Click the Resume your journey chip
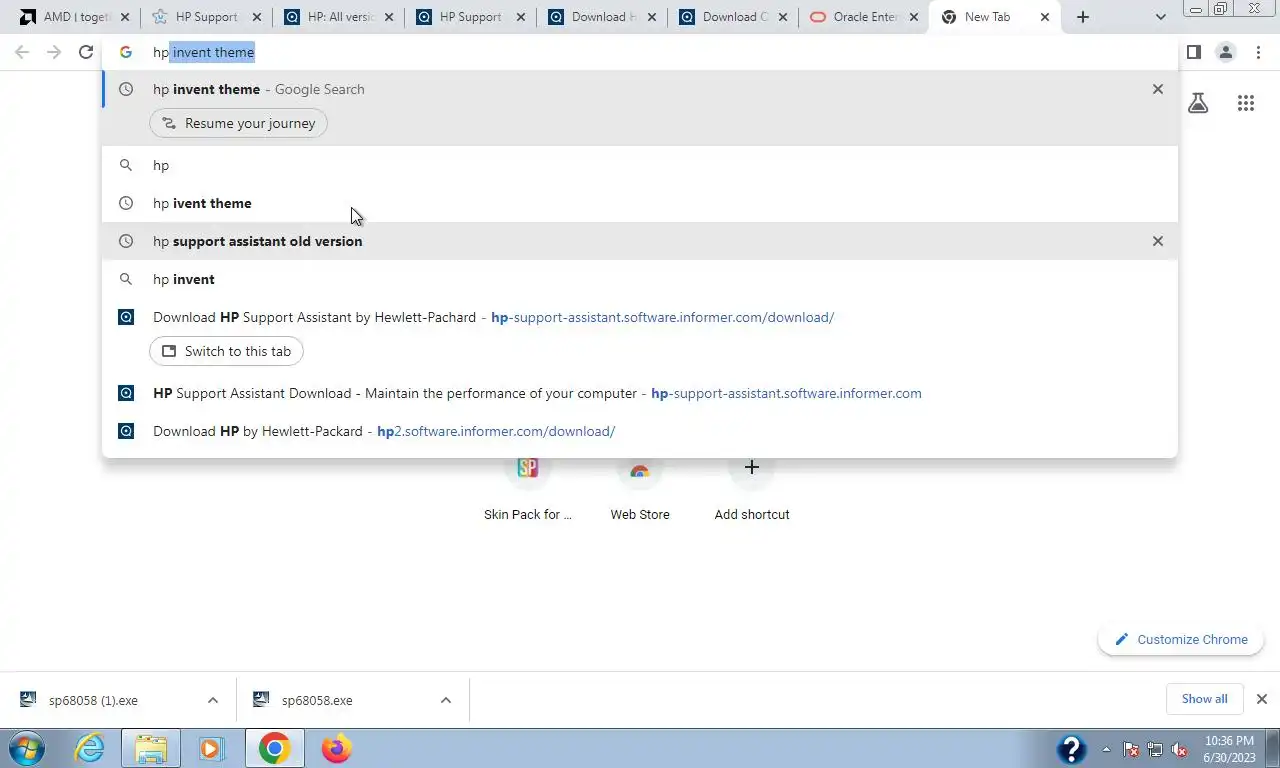This screenshot has width=1280, height=768. pyautogui.click(x=238, y=123)
